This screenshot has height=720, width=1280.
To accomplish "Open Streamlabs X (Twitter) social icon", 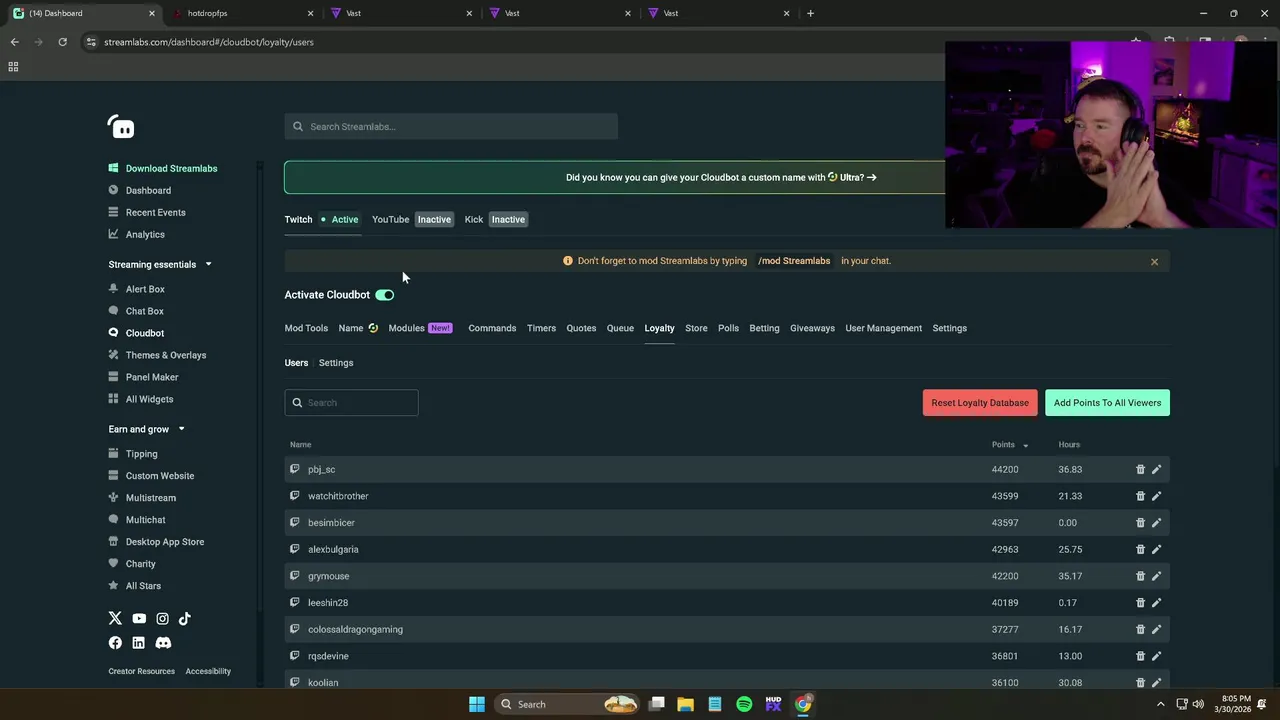I will point(115,619).
